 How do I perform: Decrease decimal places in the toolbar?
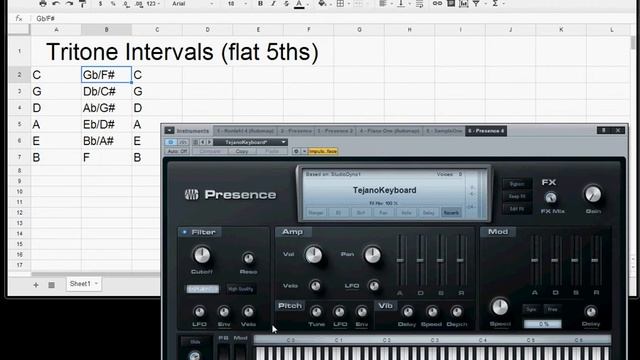point(126,4)
